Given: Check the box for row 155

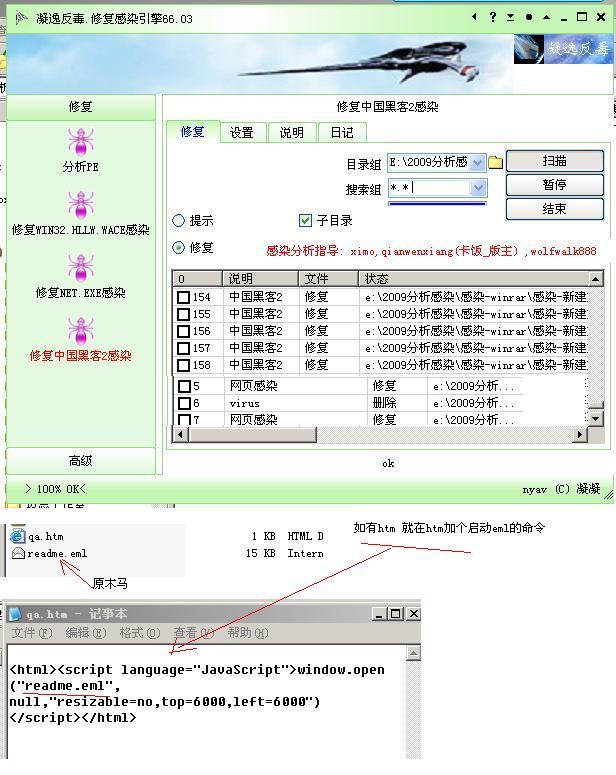Looking at the screenshot, I should tap(183, 314).
